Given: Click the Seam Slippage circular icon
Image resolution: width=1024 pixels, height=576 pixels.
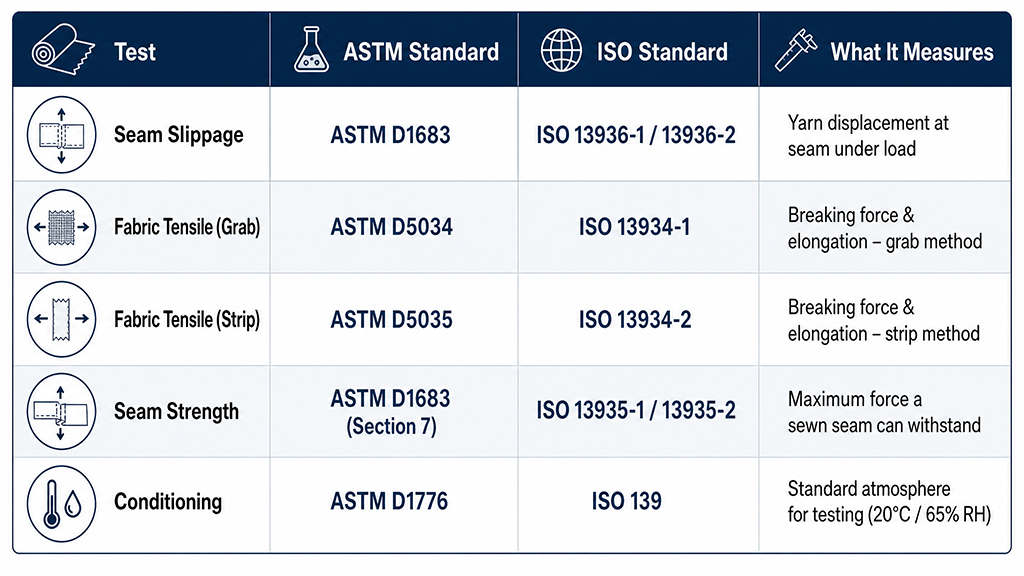Looking at the screenshot, I should [x=61, y=135].
